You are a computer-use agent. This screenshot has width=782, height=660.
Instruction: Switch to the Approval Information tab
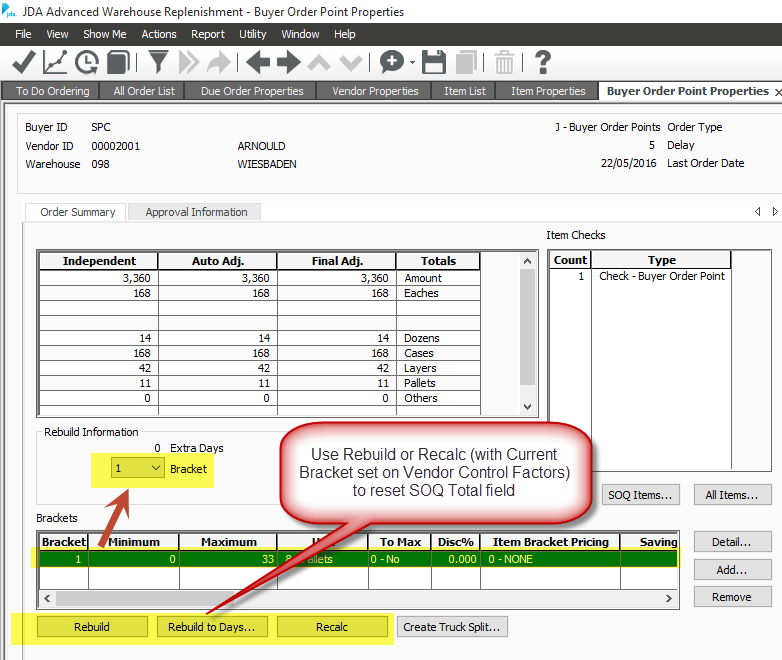(x=196, y=212)
